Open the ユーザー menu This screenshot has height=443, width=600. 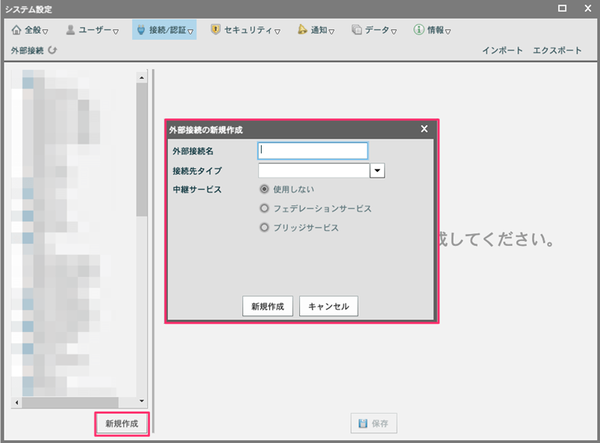pyautogui.click(x=92, y=30)
